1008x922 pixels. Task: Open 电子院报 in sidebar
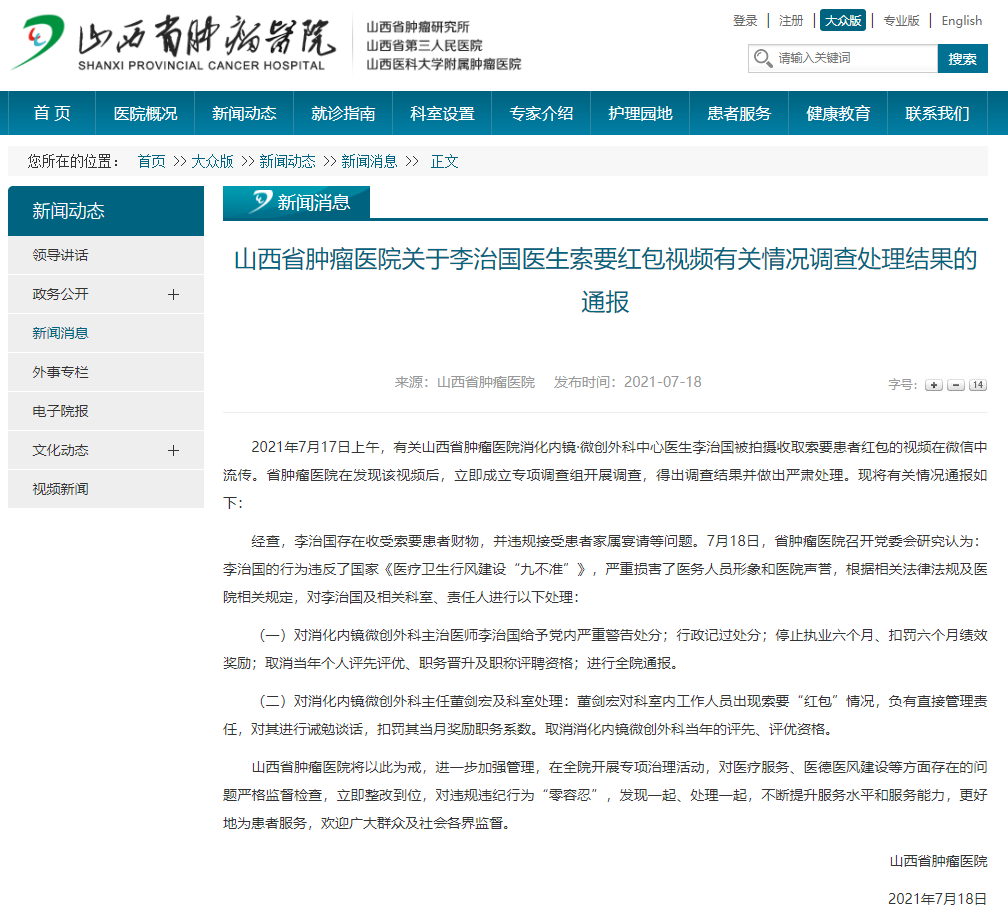tap(106, 411)
